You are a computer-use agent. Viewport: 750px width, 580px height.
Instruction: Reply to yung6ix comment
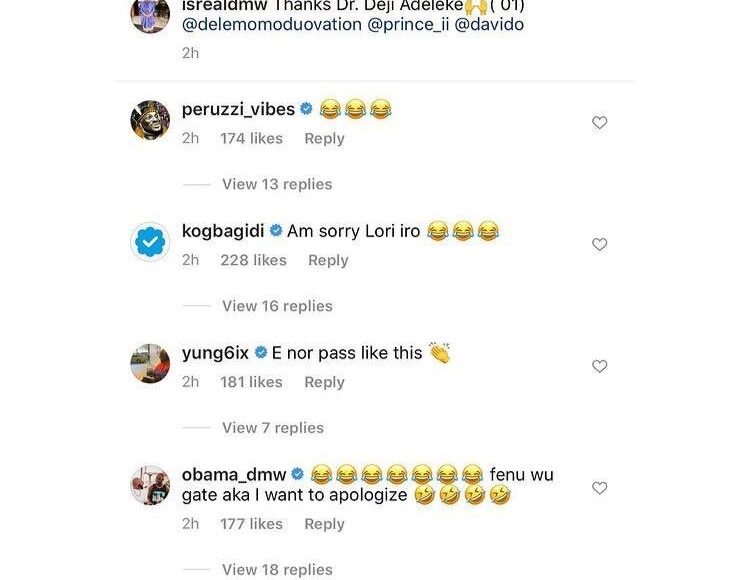[324, 383]
